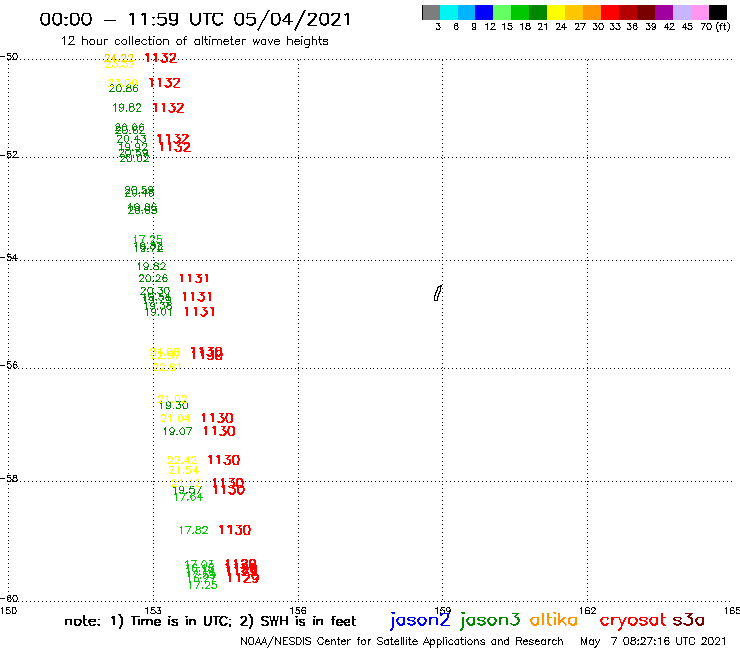Click the '-58' latitude axis label
This screenshot has height=650, width=740.
(9, 479)
